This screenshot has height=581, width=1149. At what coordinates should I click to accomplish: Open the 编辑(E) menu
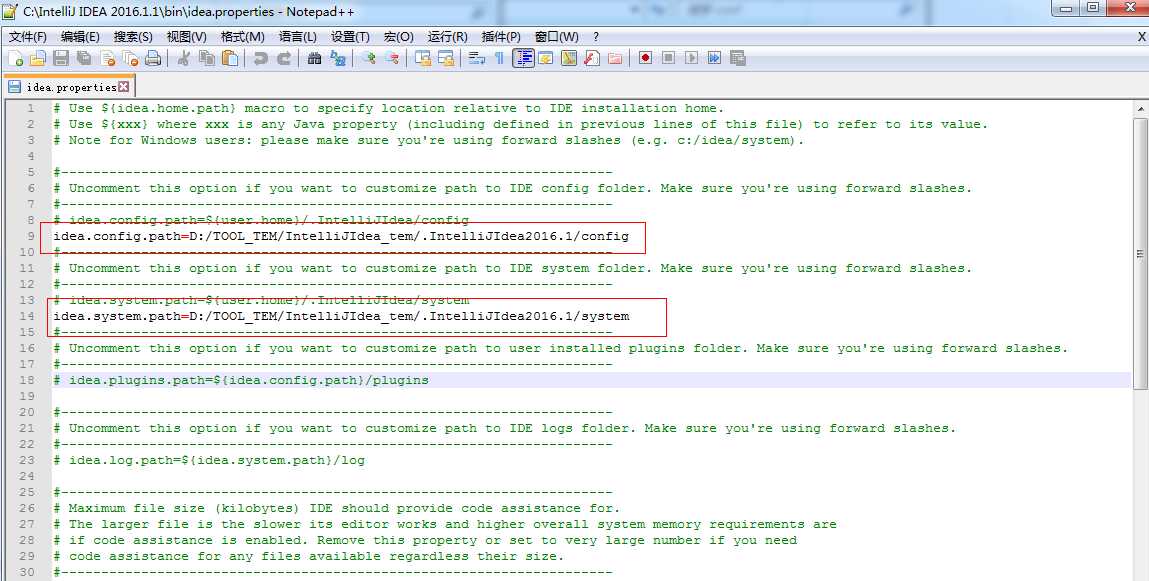(81, 37)
